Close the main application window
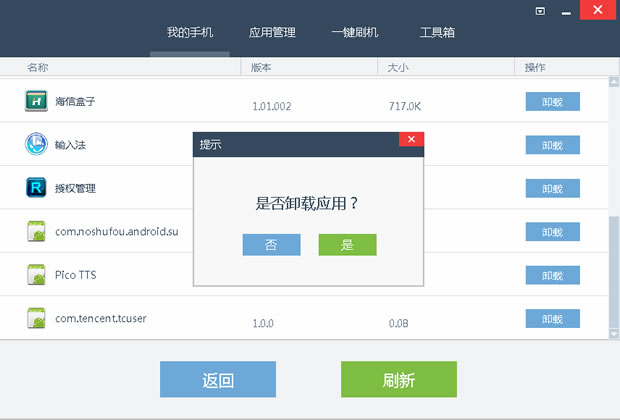This screenshot has height=420, width=620. pyautogui.click(x=598, y=9)
